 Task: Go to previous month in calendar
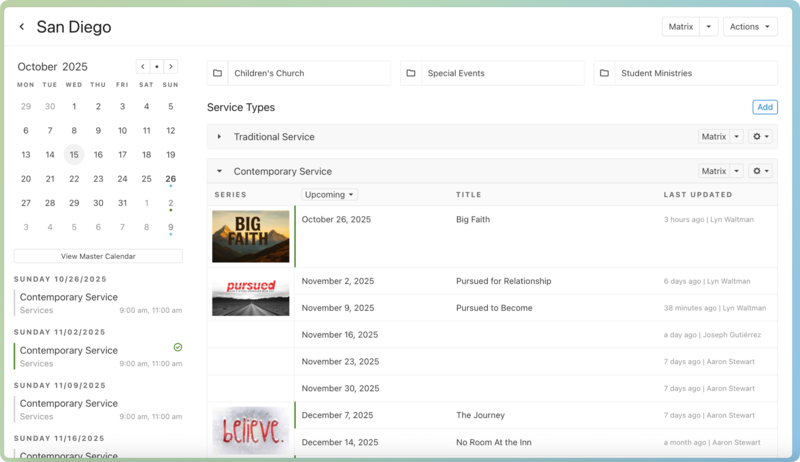click(143, 67)
